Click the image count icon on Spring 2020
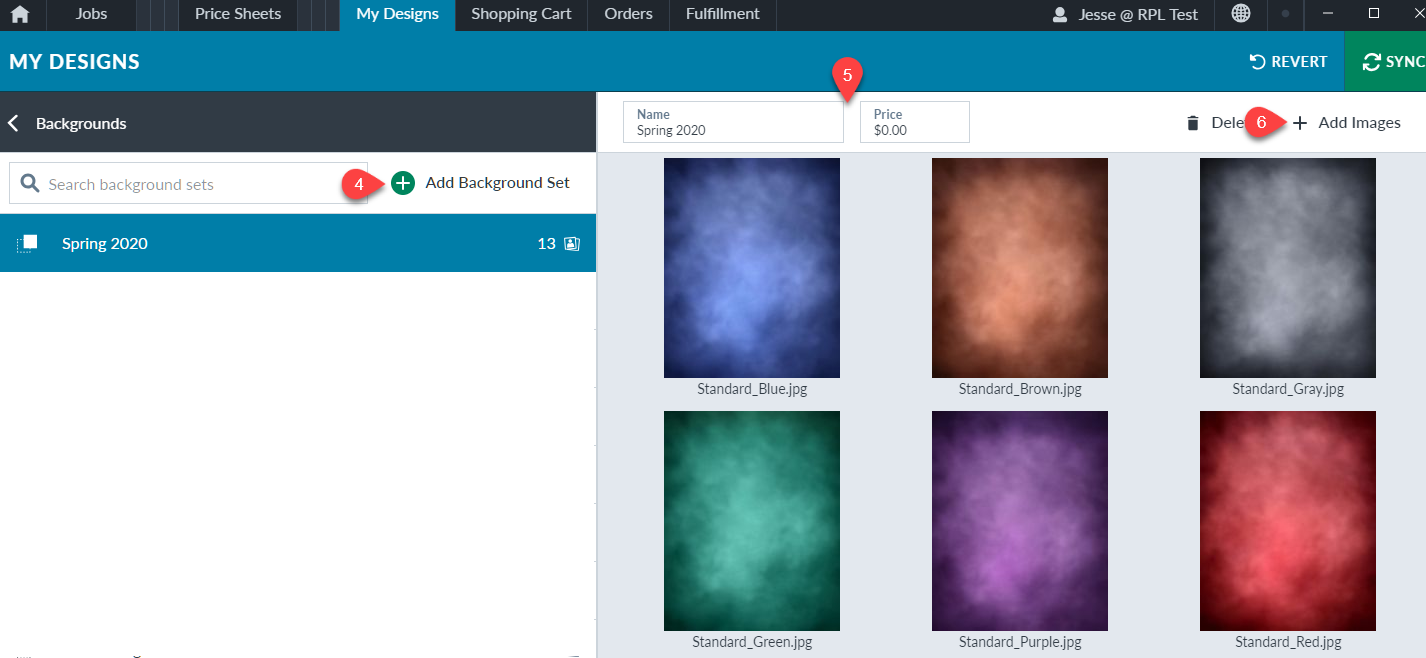The image size is (1426, 658). point(572,243)
